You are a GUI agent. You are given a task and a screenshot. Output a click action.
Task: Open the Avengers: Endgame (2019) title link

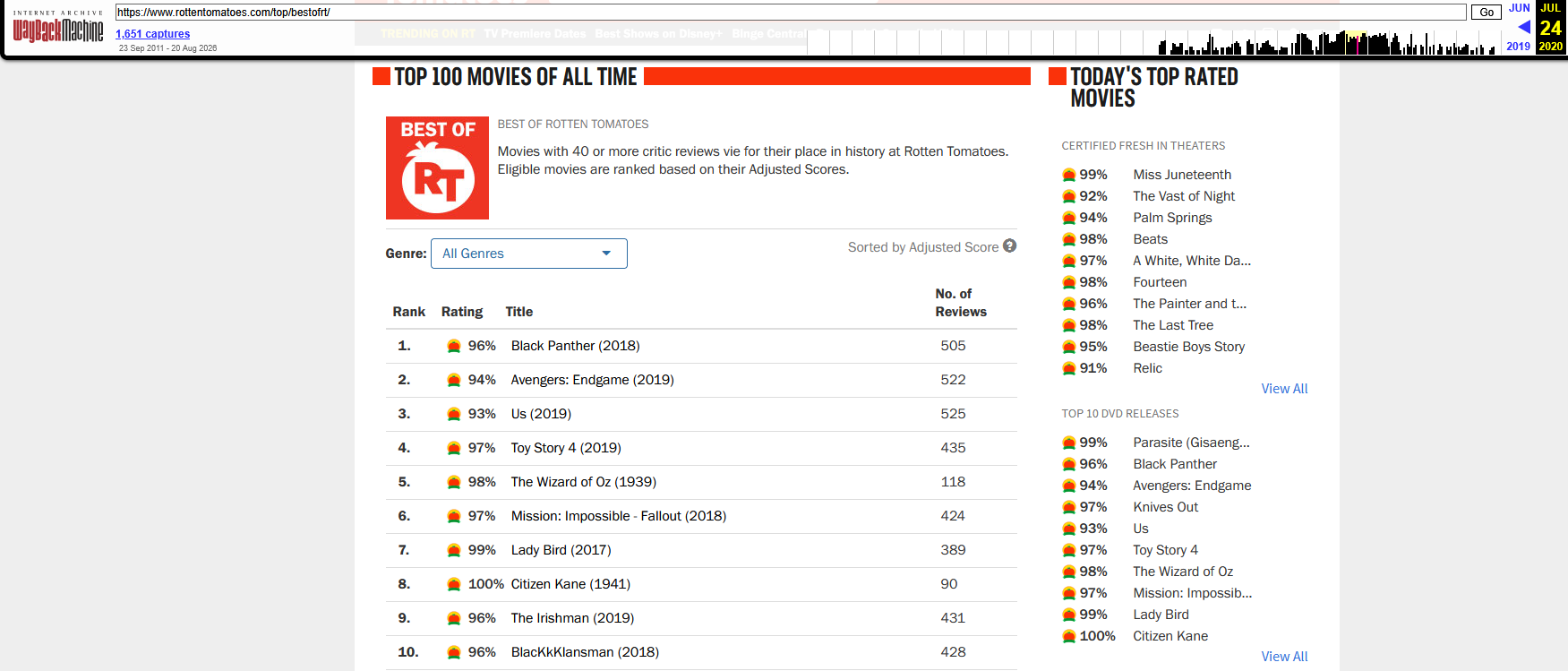[592, 380]
